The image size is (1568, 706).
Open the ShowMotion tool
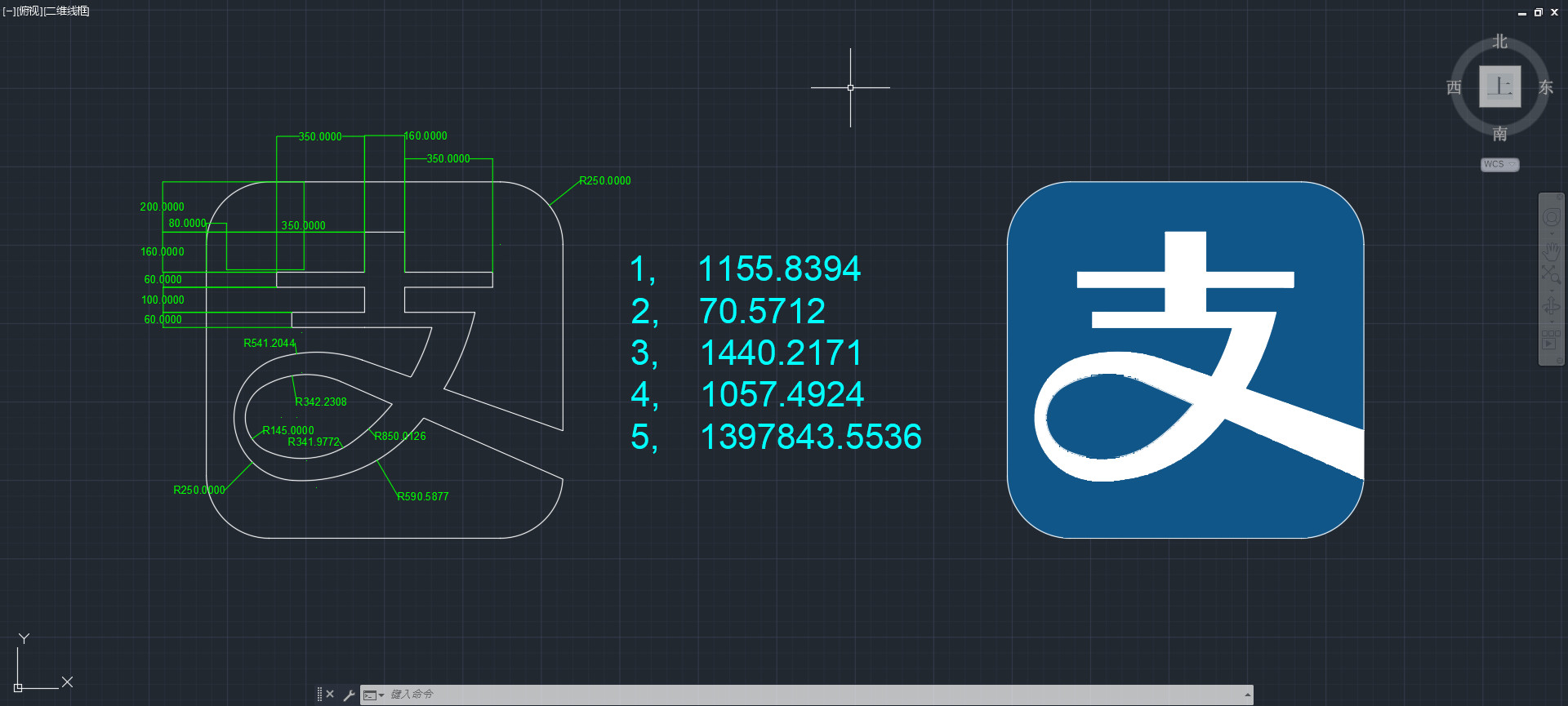pyautogui.click(x=1551, y=339)
